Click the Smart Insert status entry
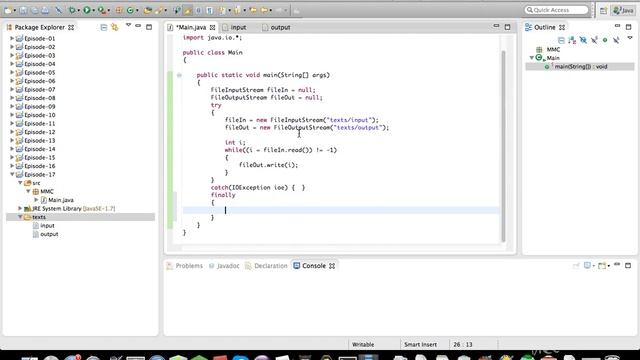640x360 pixels. click(x=420, y=344)
